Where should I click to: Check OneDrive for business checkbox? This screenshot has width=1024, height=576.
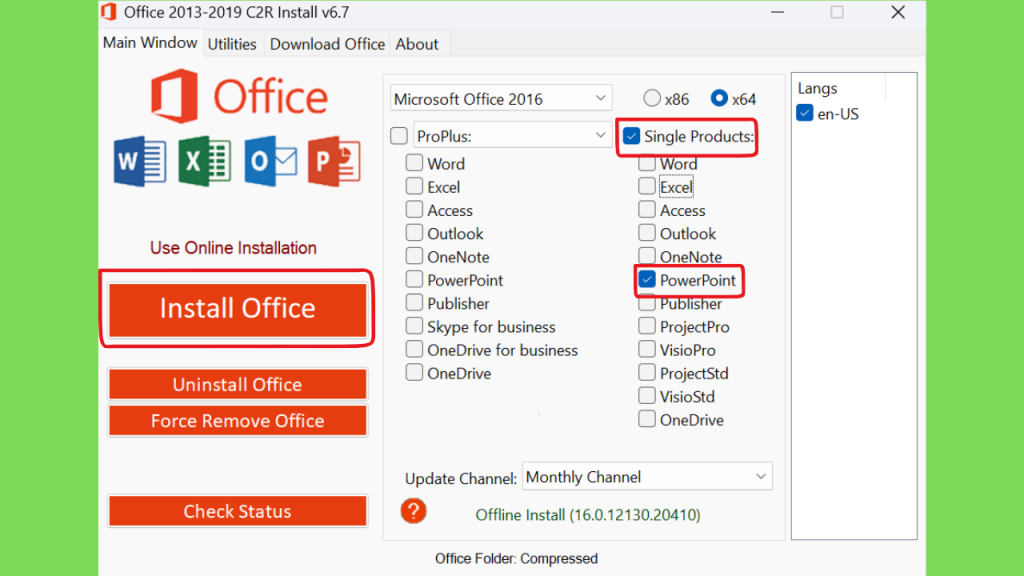click(x=414, y=349)
